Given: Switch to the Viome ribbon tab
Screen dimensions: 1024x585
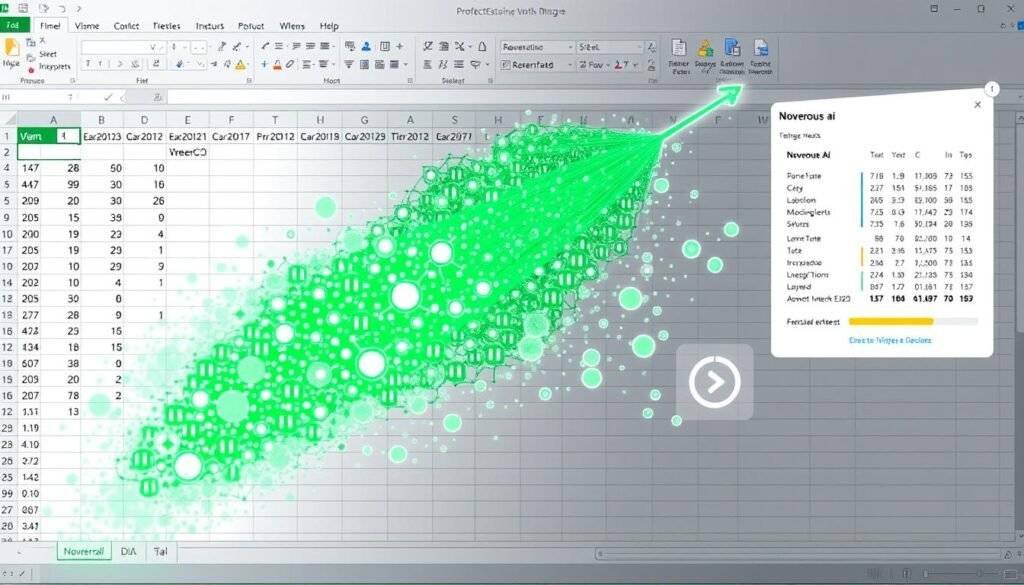Looking at the screenshot, I should tap(87, 25).
